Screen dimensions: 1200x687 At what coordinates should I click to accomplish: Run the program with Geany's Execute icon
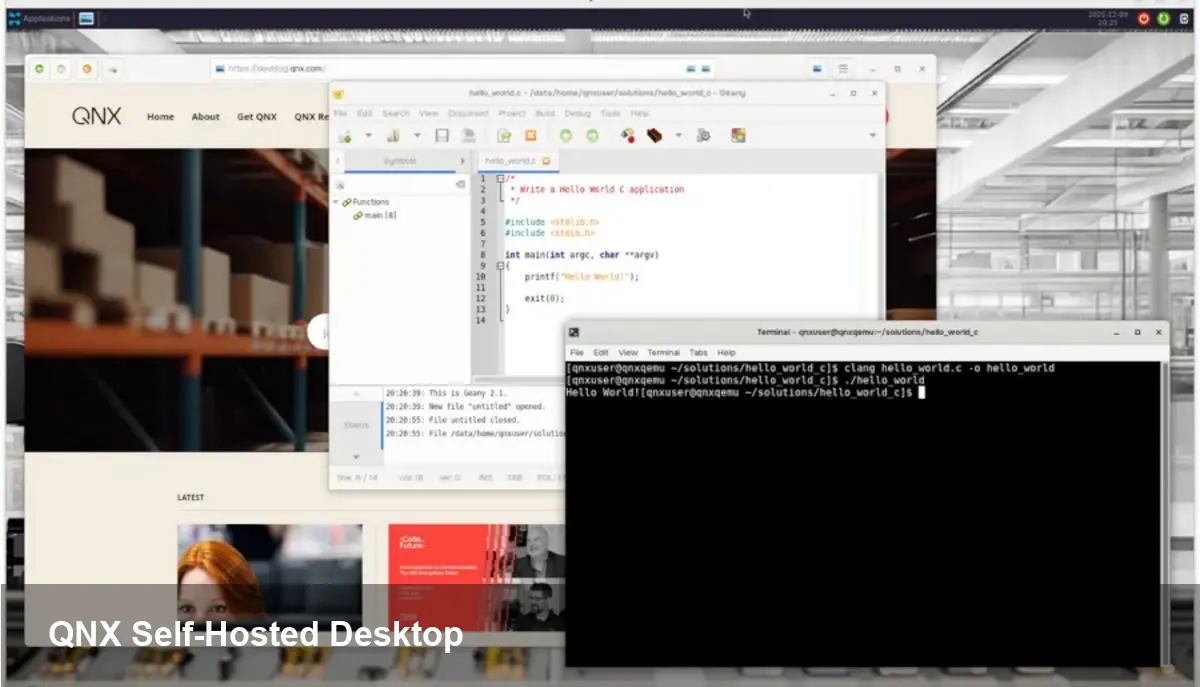click(701, 134)
